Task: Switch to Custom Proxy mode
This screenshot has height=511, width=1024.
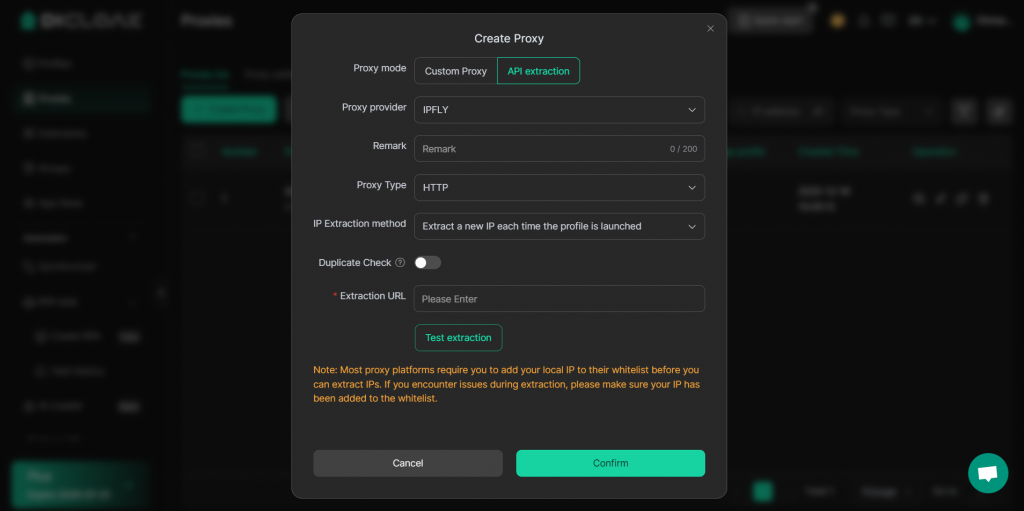Action: tap(455, 71)
